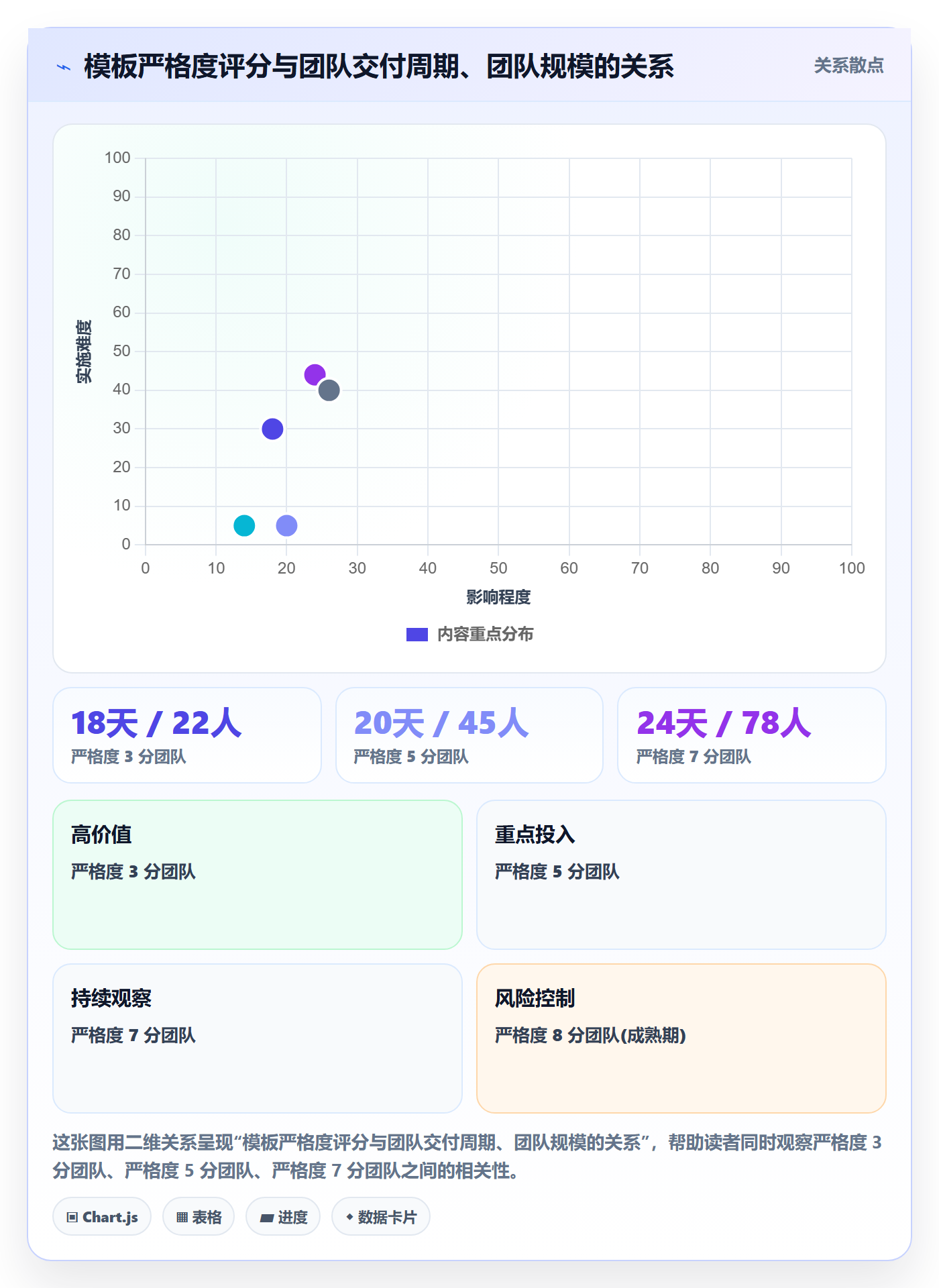Click the lightning bolt icon in the header
The image size is (939, 1288).
pyautogui.click(x=64, y=67)
